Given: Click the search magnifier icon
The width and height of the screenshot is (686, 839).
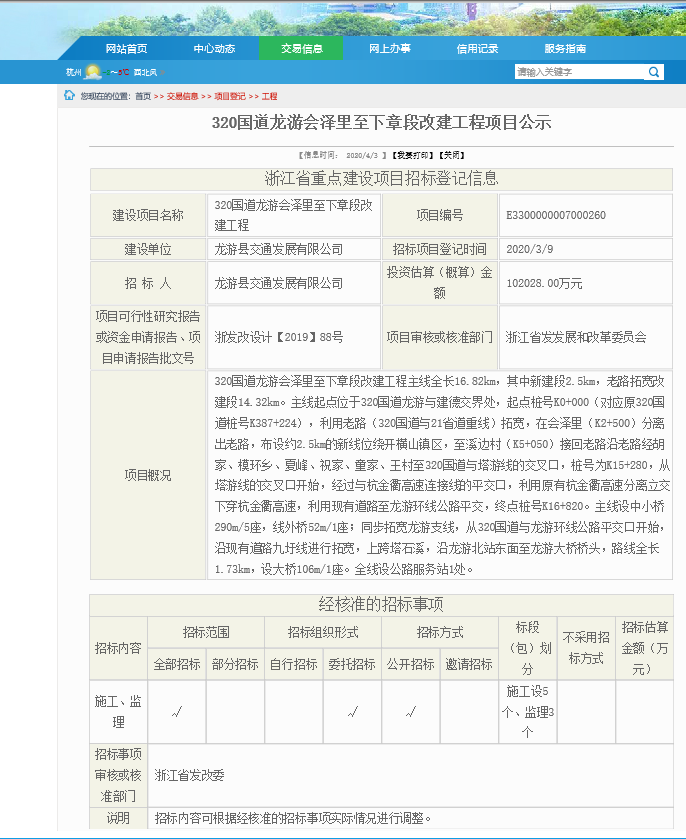Looking at the screenshot, I should (x=654, y=72).
